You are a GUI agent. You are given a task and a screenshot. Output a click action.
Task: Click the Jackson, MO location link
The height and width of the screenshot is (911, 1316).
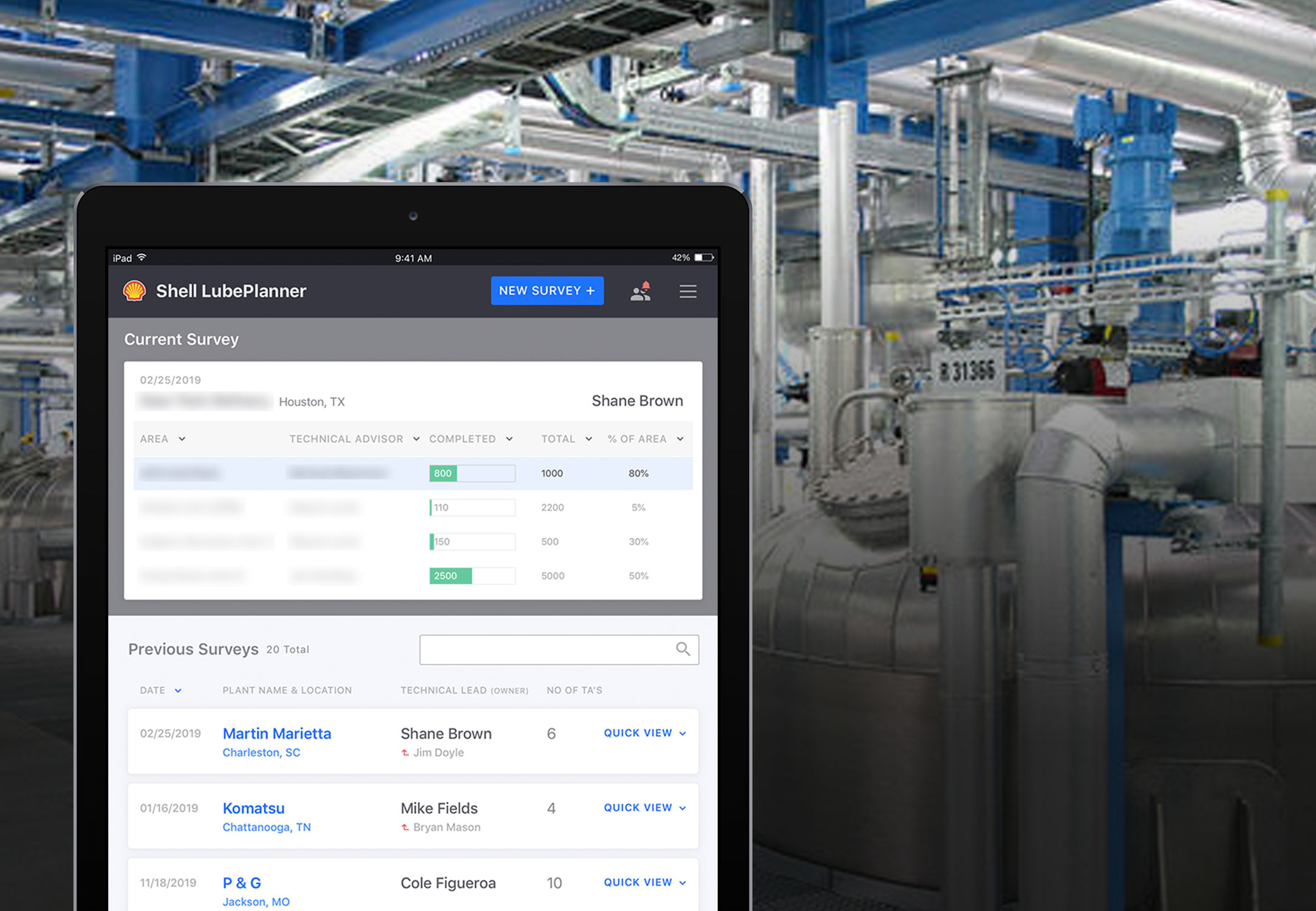pos(256,902)
